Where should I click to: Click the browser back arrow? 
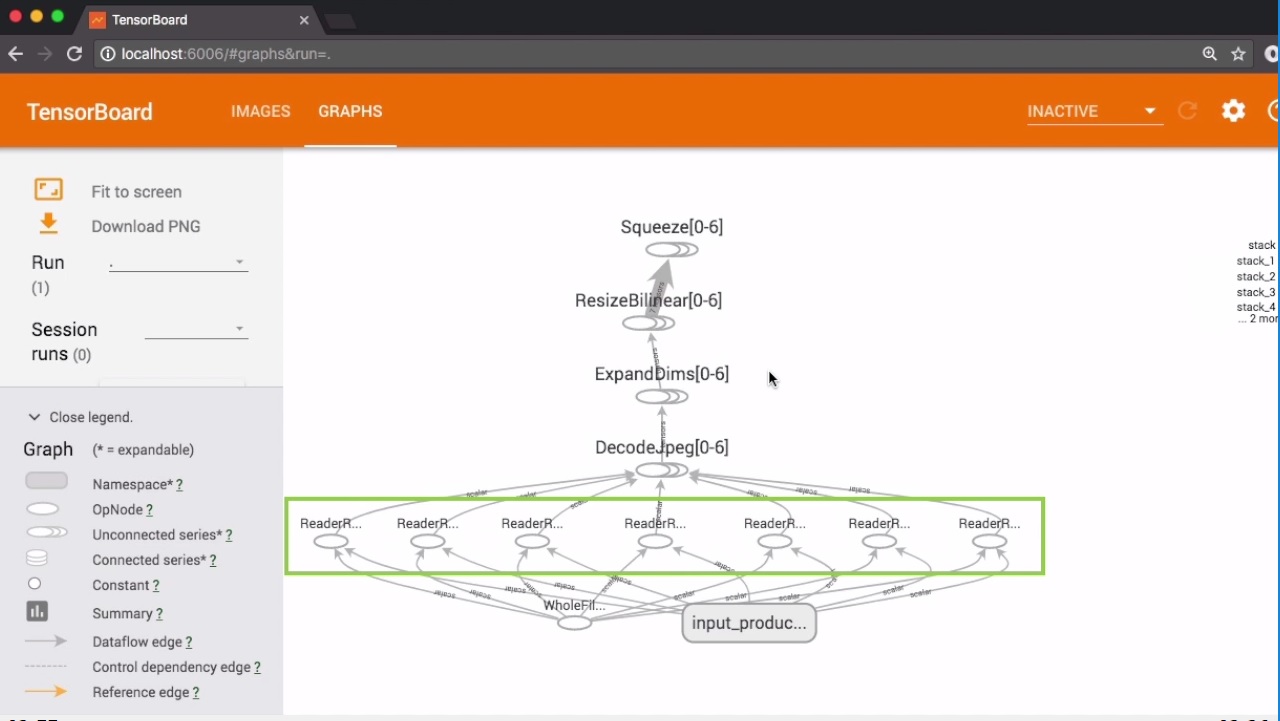(x=15, y=54)
